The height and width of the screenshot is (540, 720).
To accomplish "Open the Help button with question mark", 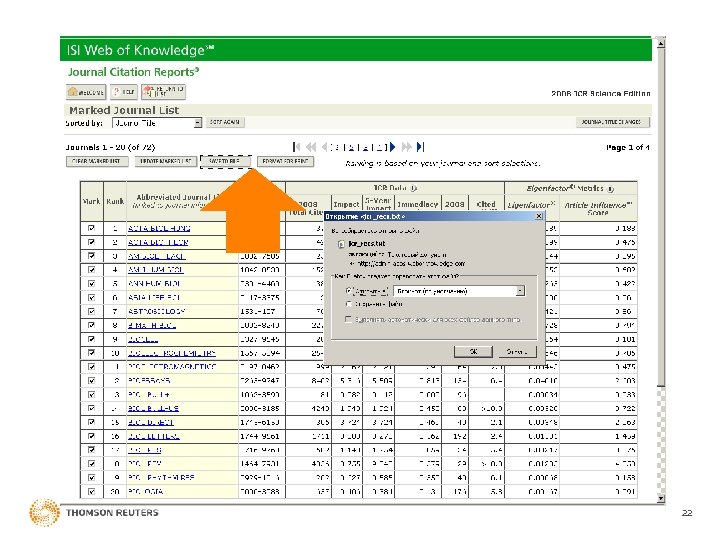I will 124,92.
